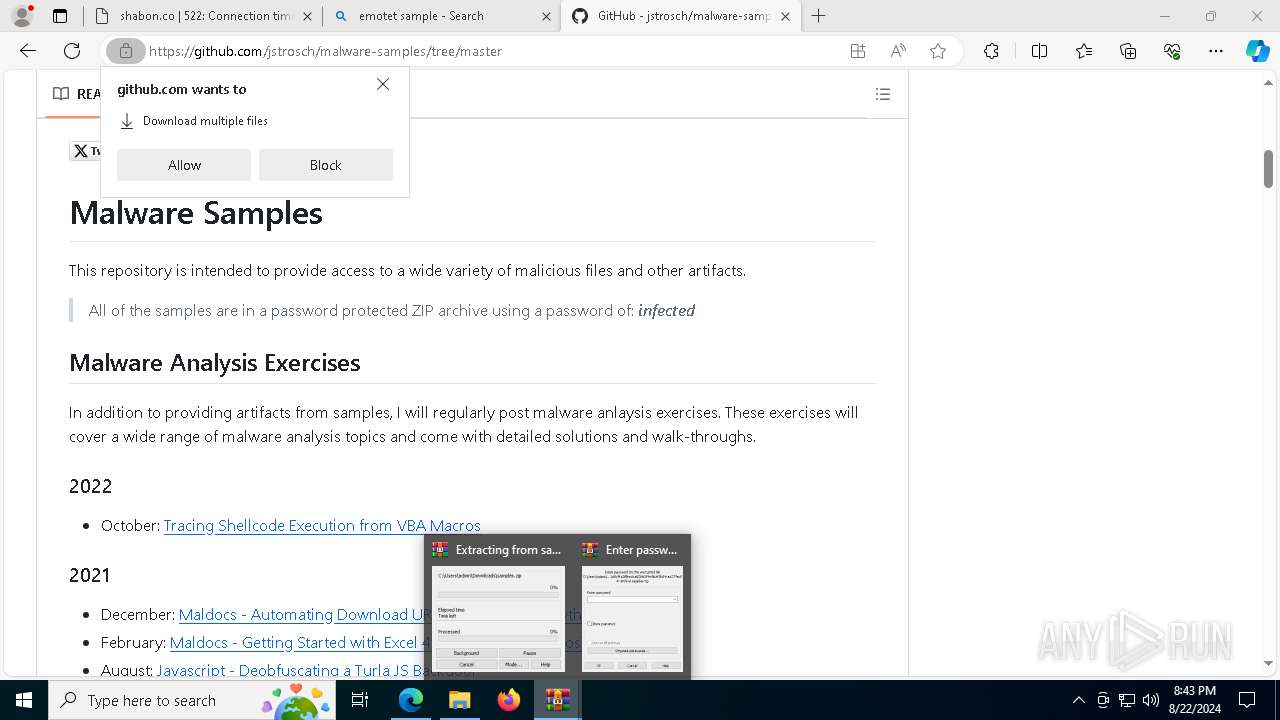
Task: Click the Malware Analysis Exercises heading
Action: click(215, 362)
